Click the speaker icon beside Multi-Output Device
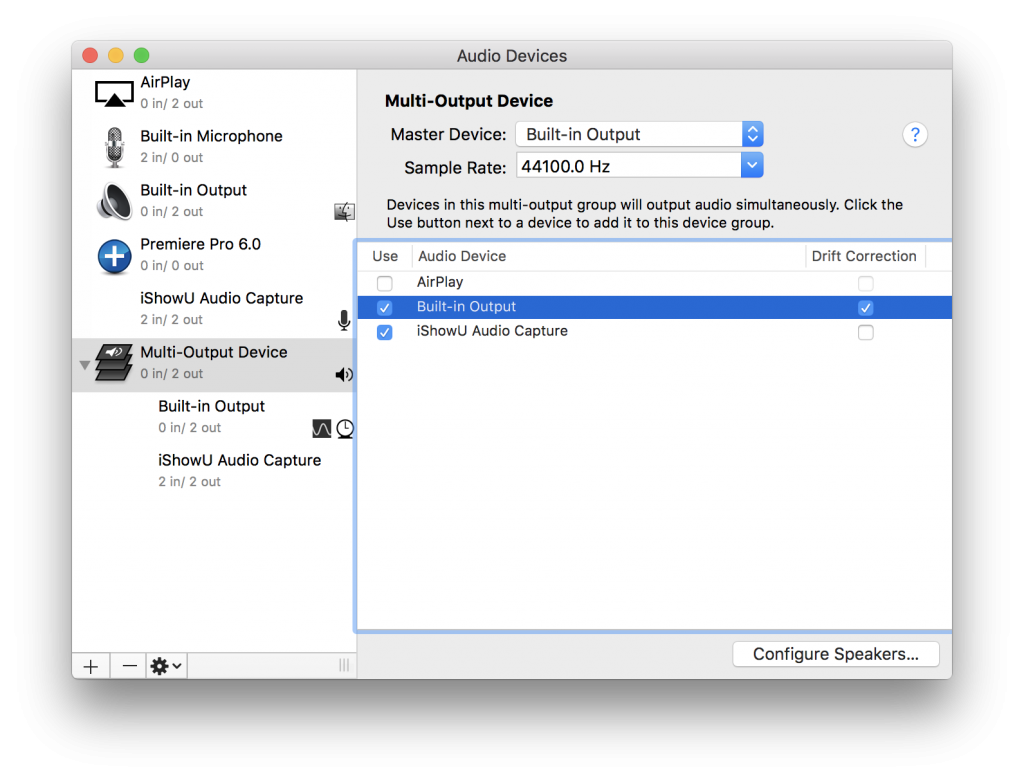 [x=344, y=374]
